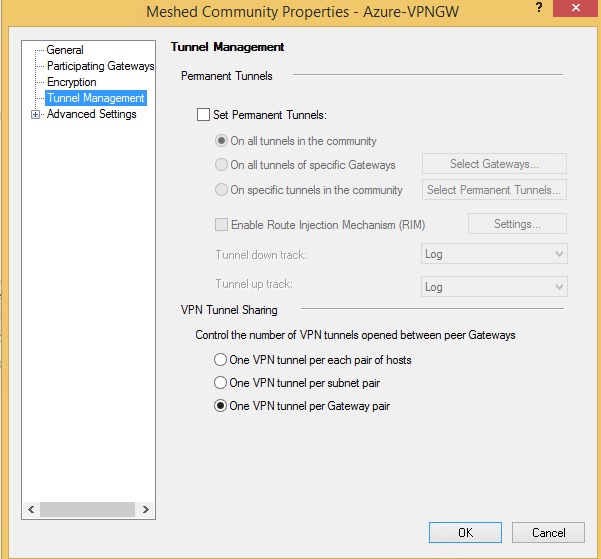Expand the Advanced Settings tree node
Viewport: 601px width, 559px height.
[x=35, y=114]
